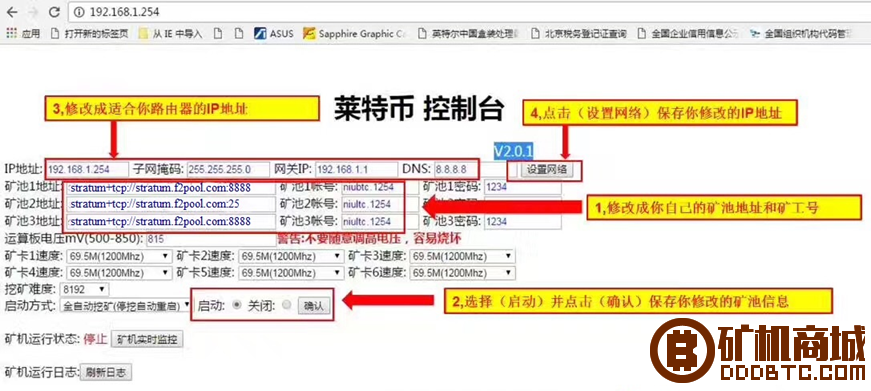The width and height of the screenshot is (871, 391).
Task: Open the 矿卡4速度 dropdown
Action: pyautogui.click(x=119, y=273)
